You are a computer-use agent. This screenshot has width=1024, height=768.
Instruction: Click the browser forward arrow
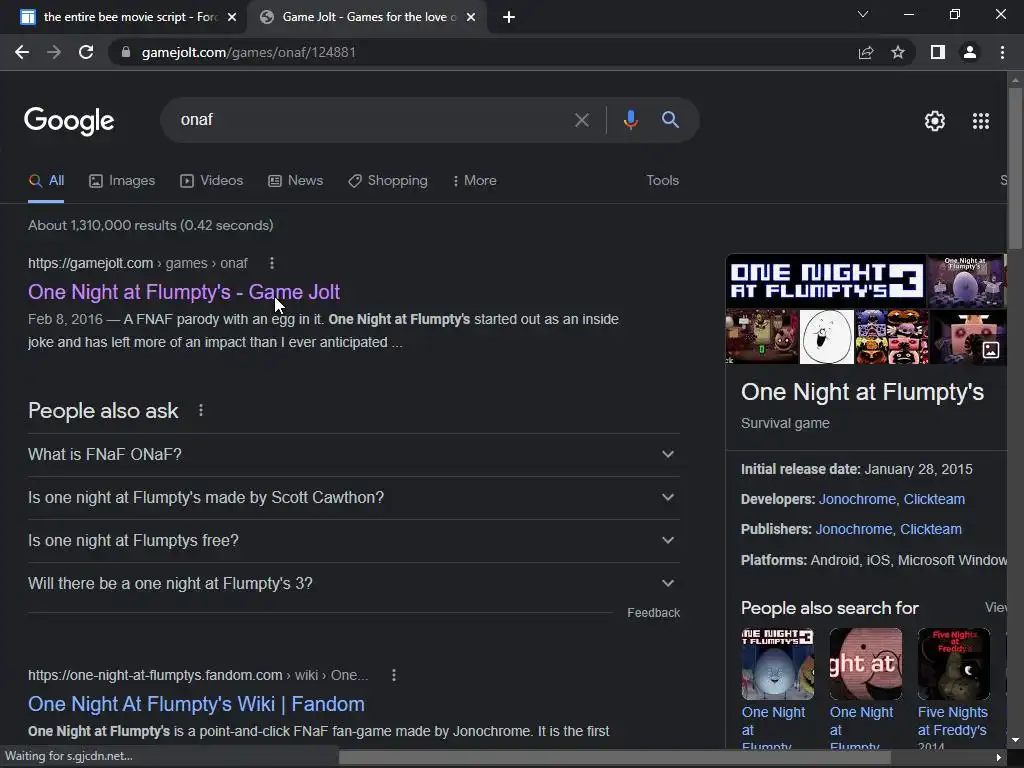54,52
